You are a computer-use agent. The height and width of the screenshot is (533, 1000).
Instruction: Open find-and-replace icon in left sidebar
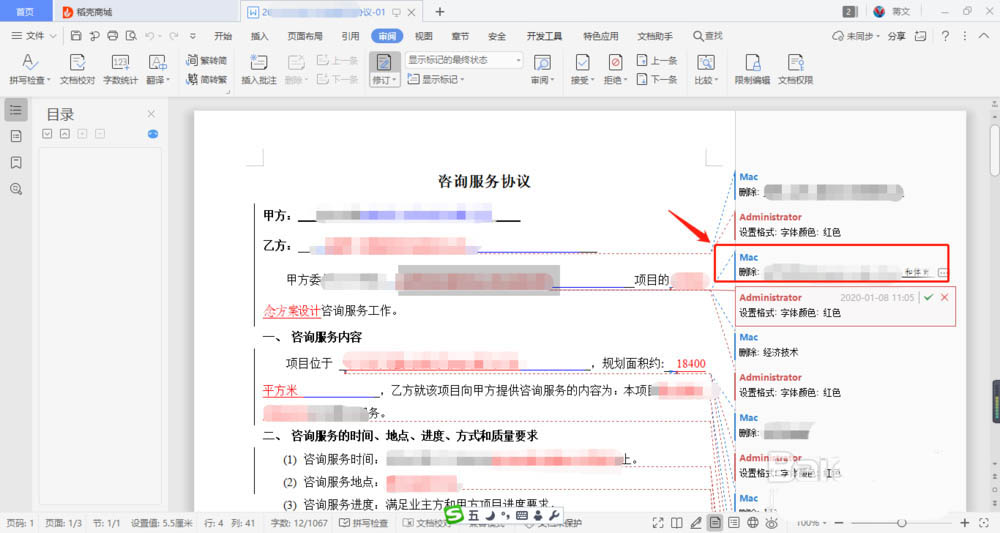[16, 189]
